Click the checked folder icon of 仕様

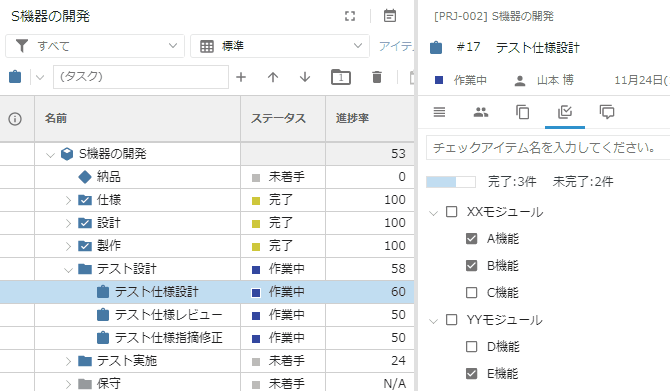85,200
